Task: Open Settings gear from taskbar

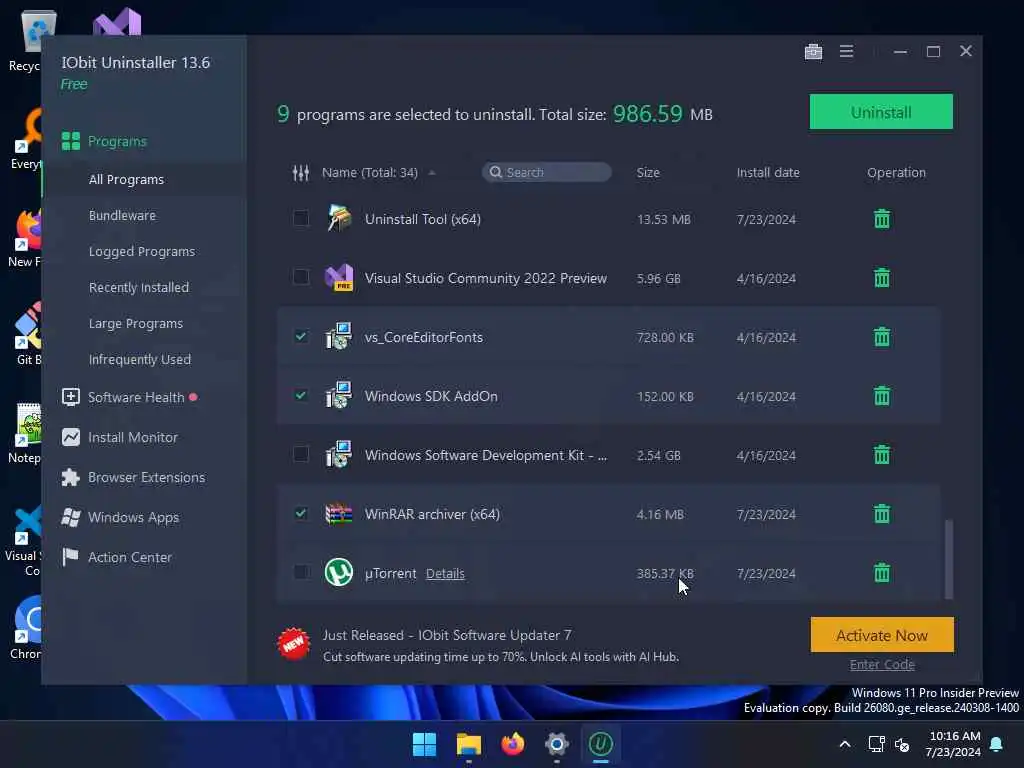Action: click(x=556, y=744)
